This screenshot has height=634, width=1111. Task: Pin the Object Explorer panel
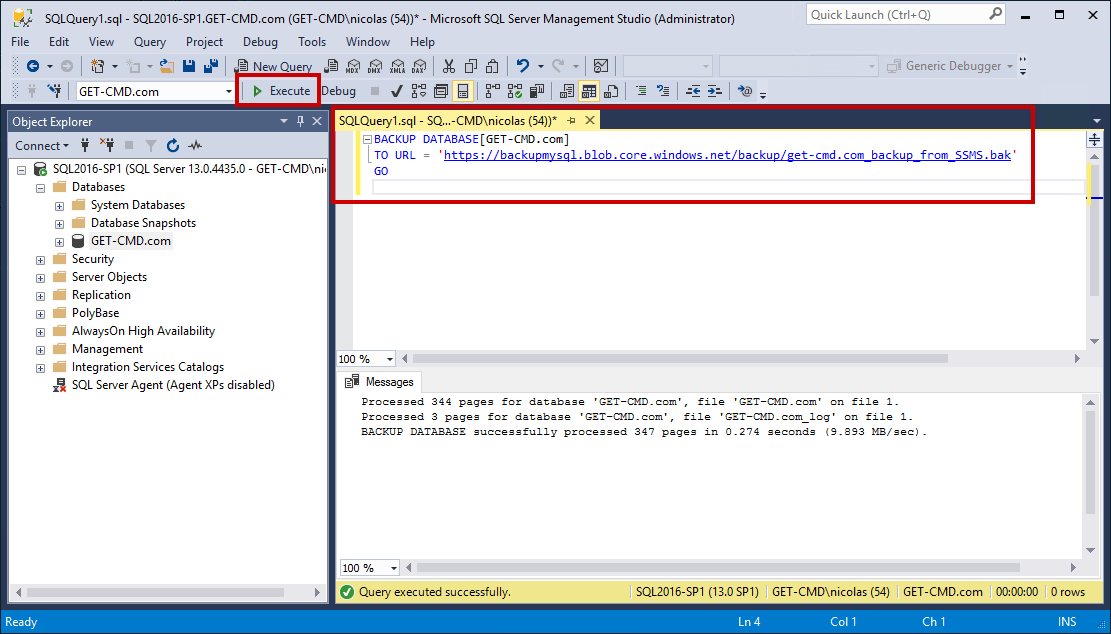click(300, 121)
